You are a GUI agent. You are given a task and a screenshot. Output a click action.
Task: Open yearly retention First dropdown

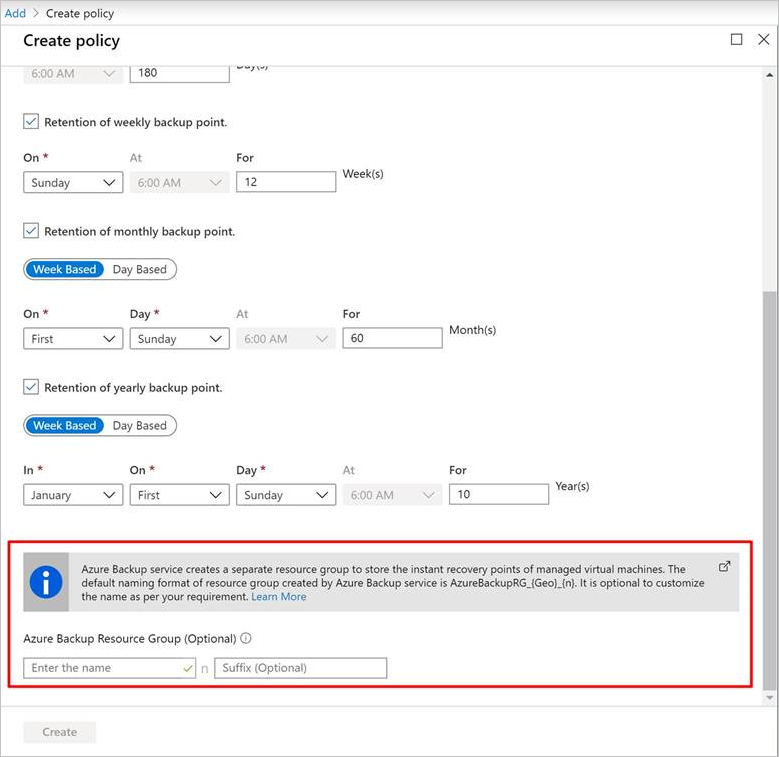[x=179, y=495]
